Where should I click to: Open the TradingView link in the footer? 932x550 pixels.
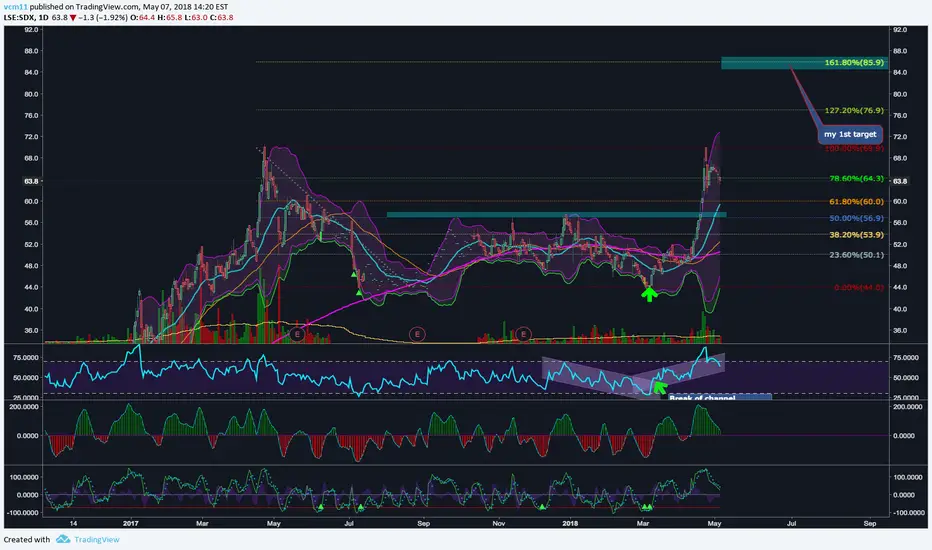tap(97, 539)
